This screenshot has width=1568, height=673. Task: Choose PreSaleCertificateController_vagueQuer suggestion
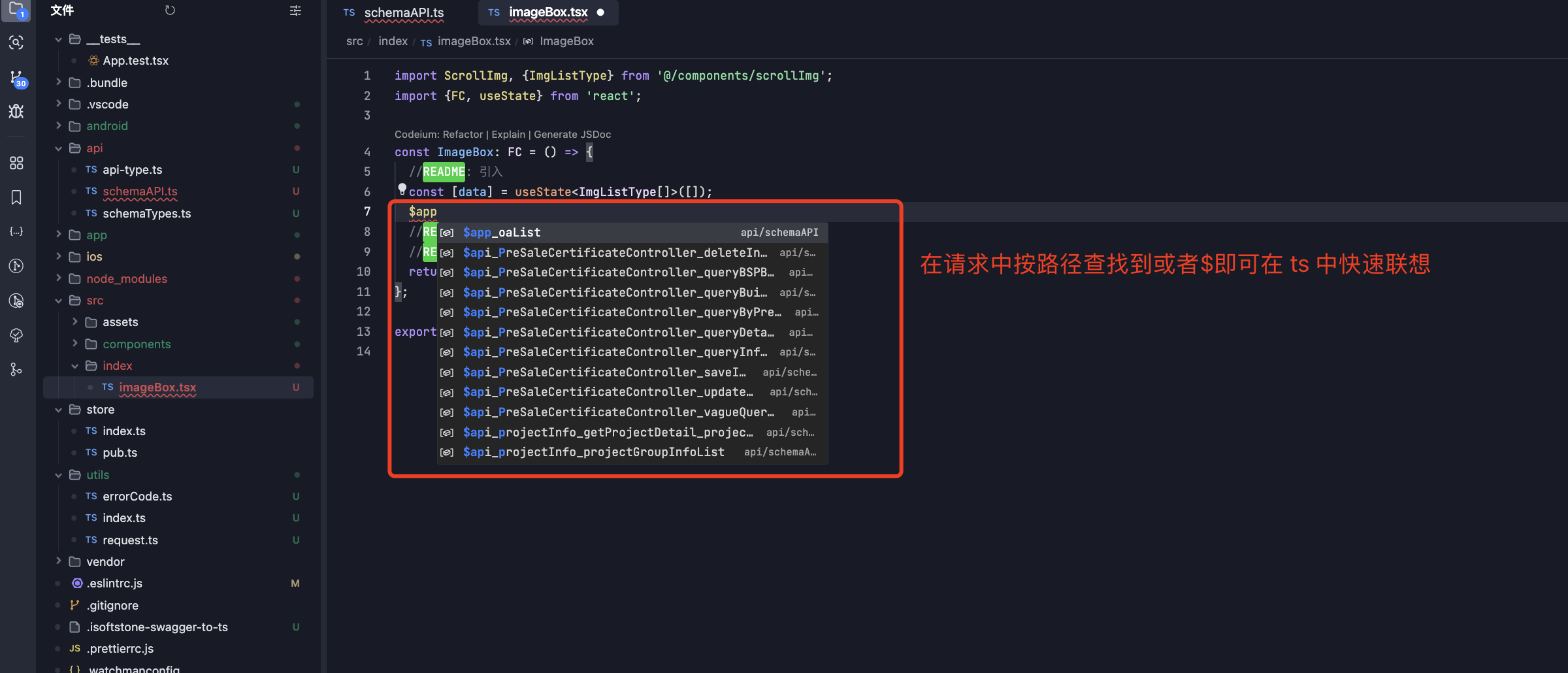point(632,412)
